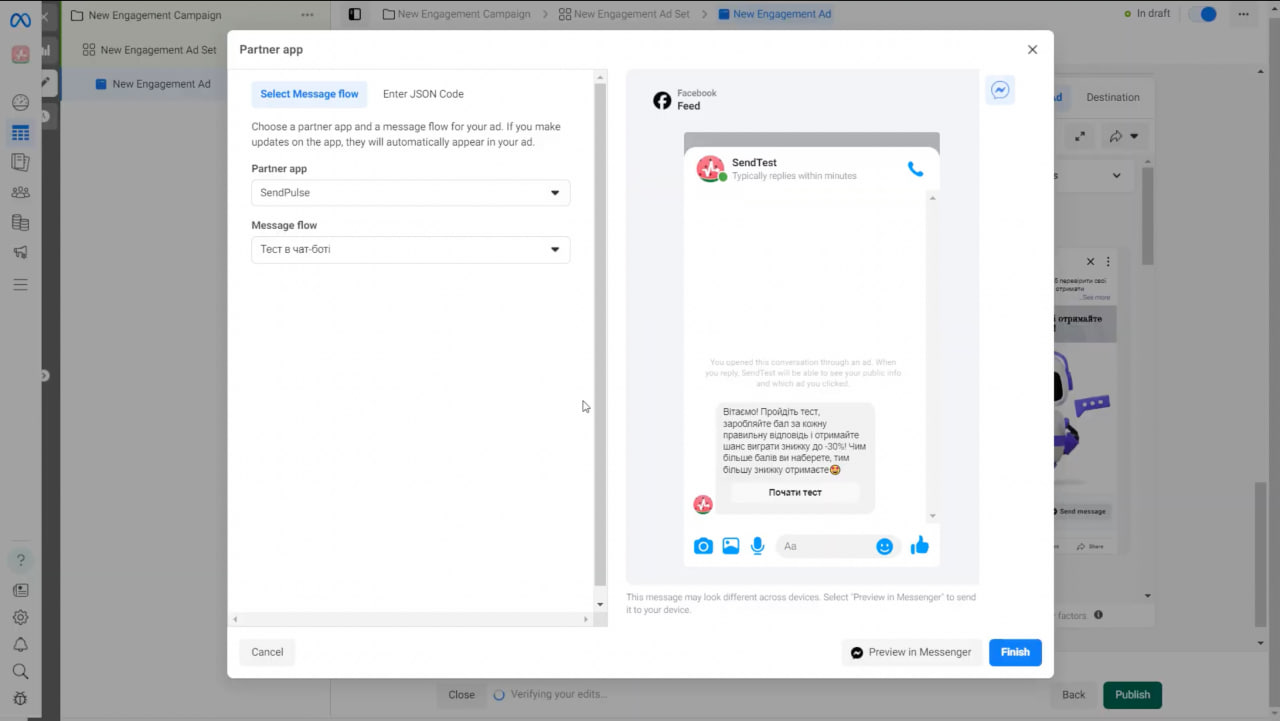The width and height of the screenshot is (1280, 721).
Task: Click the ad thumbnail vertical dots menu
Action: coord(1108,261)
